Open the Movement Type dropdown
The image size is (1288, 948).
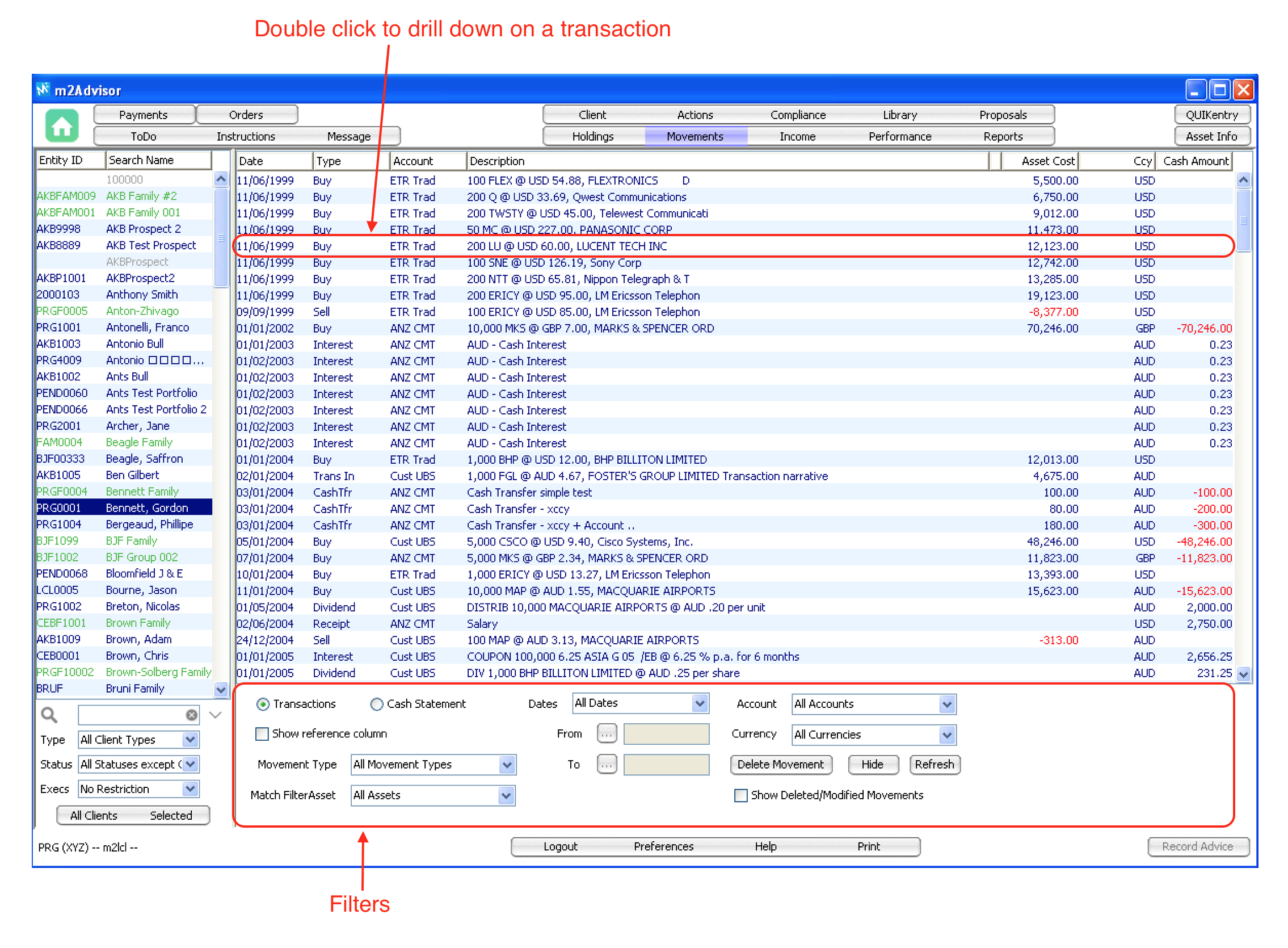click(506, 765)
